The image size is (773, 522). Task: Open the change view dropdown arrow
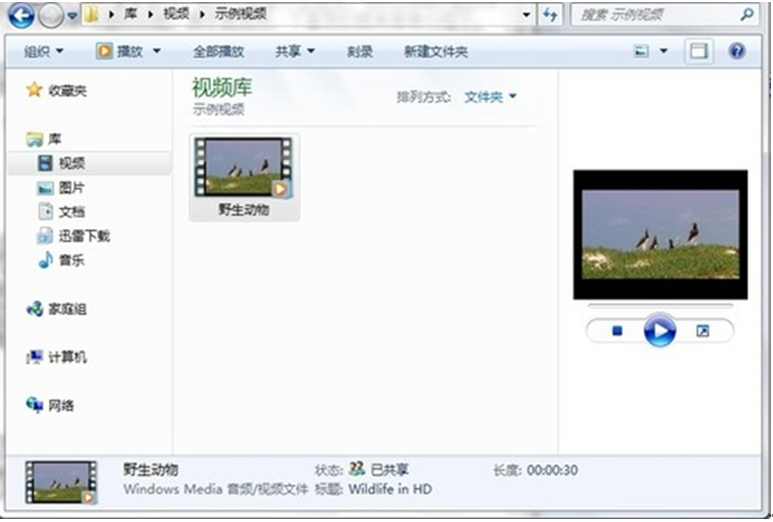[663, 51]
